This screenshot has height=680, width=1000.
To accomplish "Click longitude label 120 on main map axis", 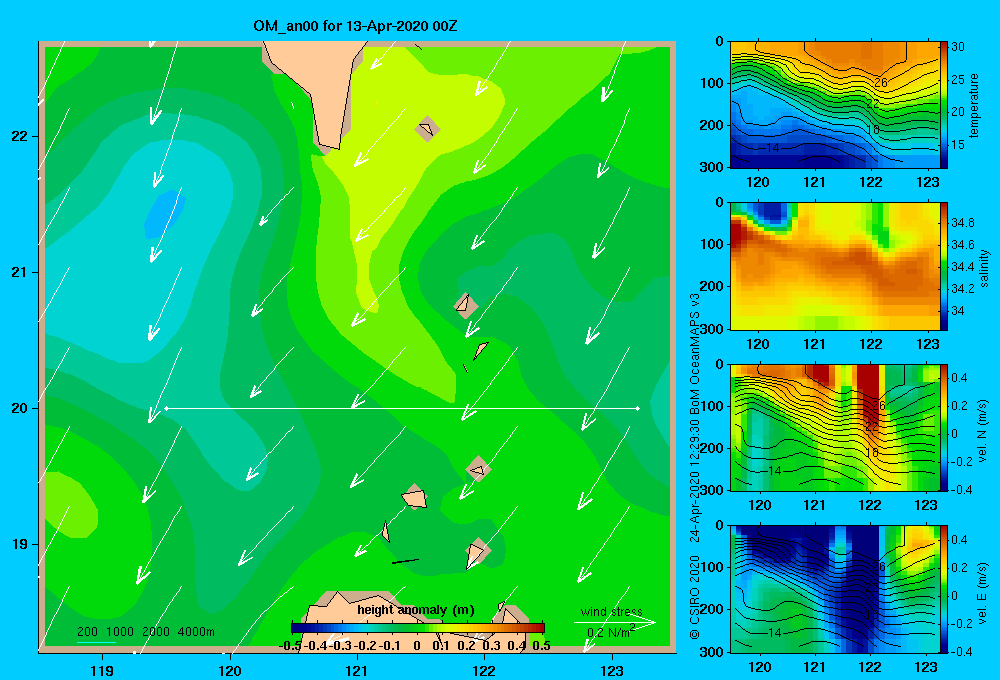I will (x=230, y=670).
